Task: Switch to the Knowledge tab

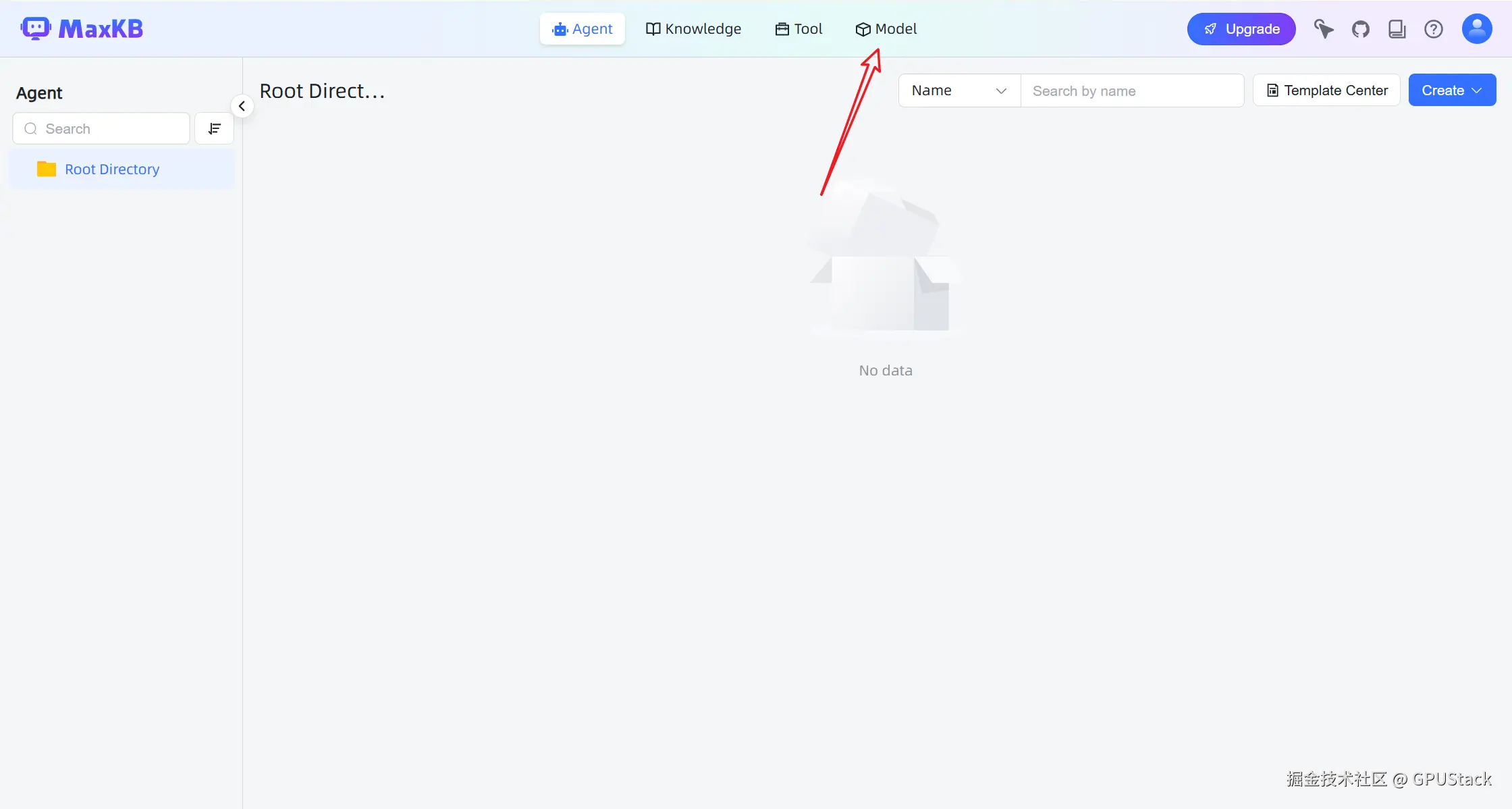Action: [x=693, y=29]
